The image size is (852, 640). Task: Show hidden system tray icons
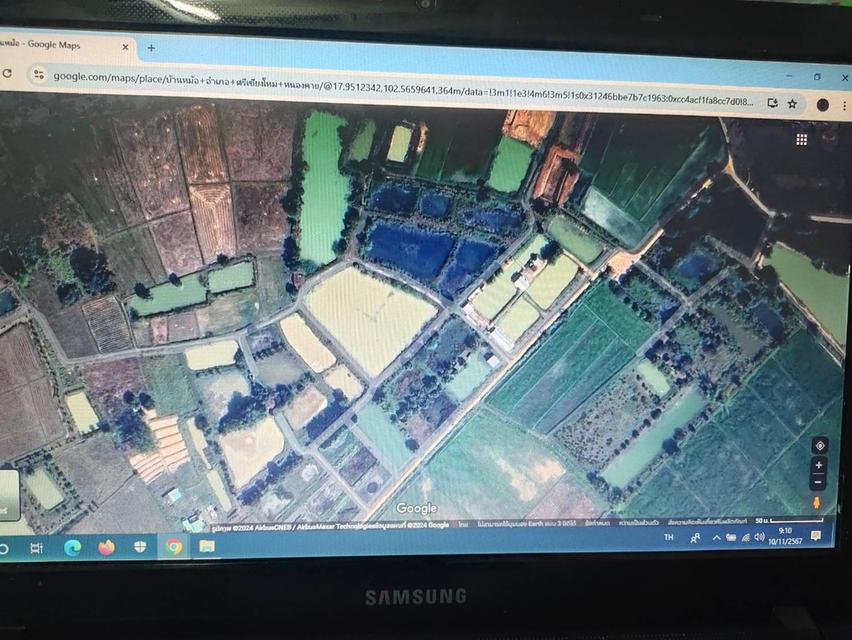coord(716,538)
